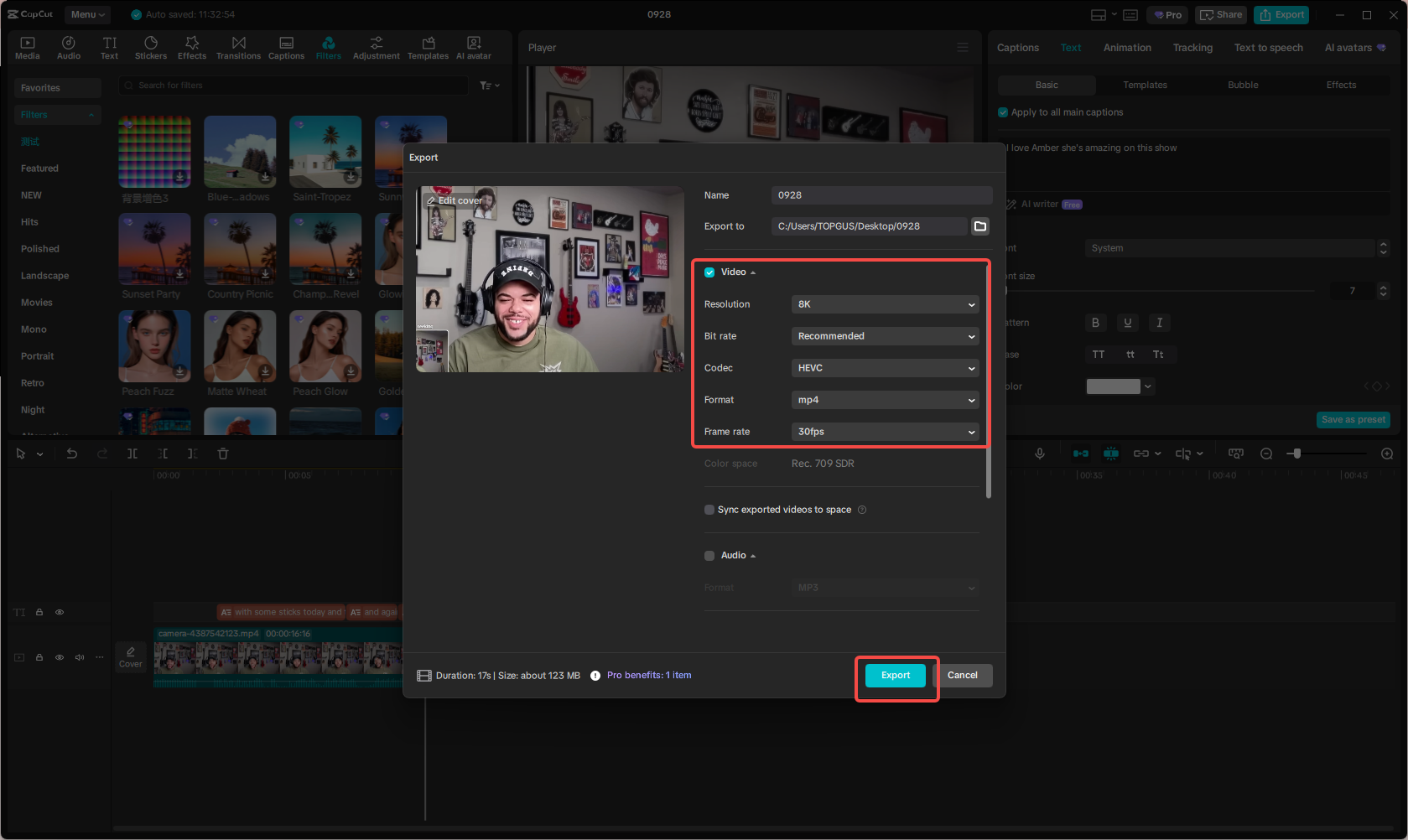Viewport: 1408px width, 840px height.
Task: Open the Stickers panel
Action: coord(151,46)
